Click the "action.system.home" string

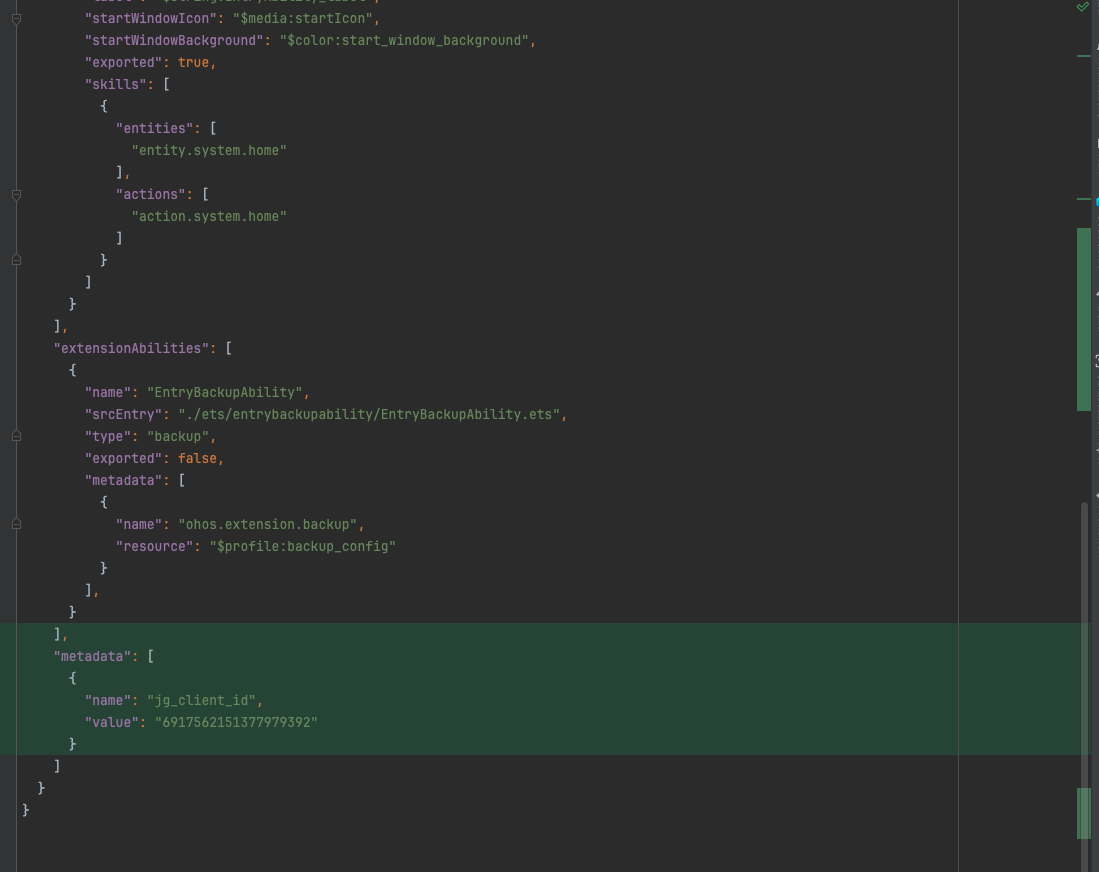209,216
